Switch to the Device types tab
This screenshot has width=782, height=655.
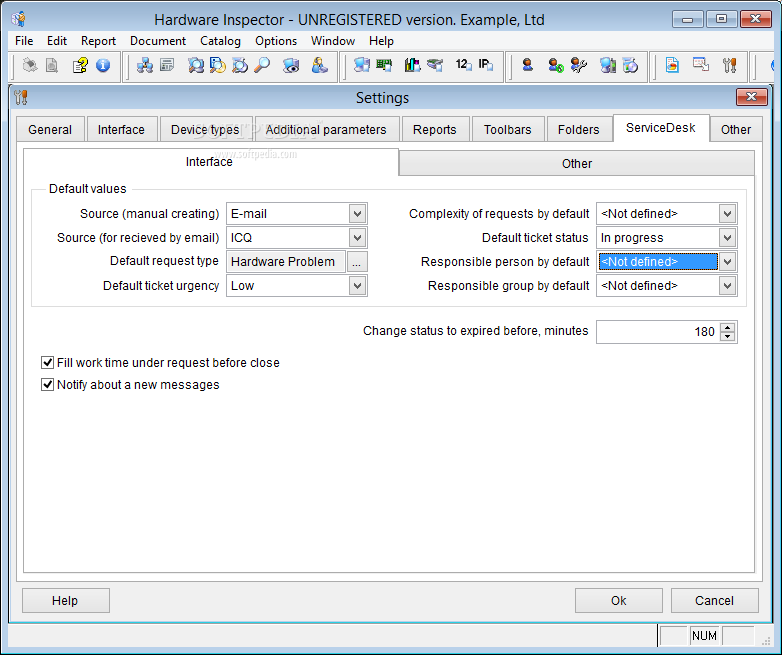(x=205, y=130)
